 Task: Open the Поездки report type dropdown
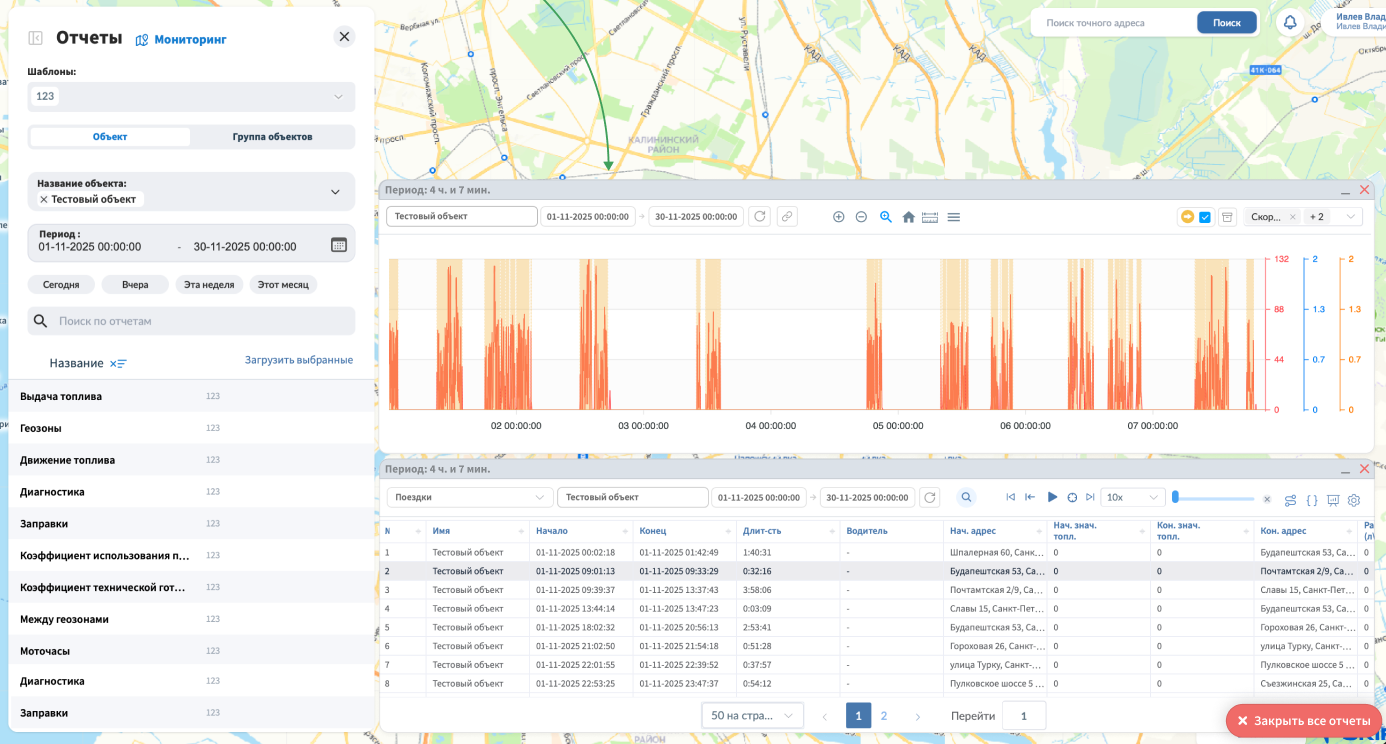click(470, 497)
